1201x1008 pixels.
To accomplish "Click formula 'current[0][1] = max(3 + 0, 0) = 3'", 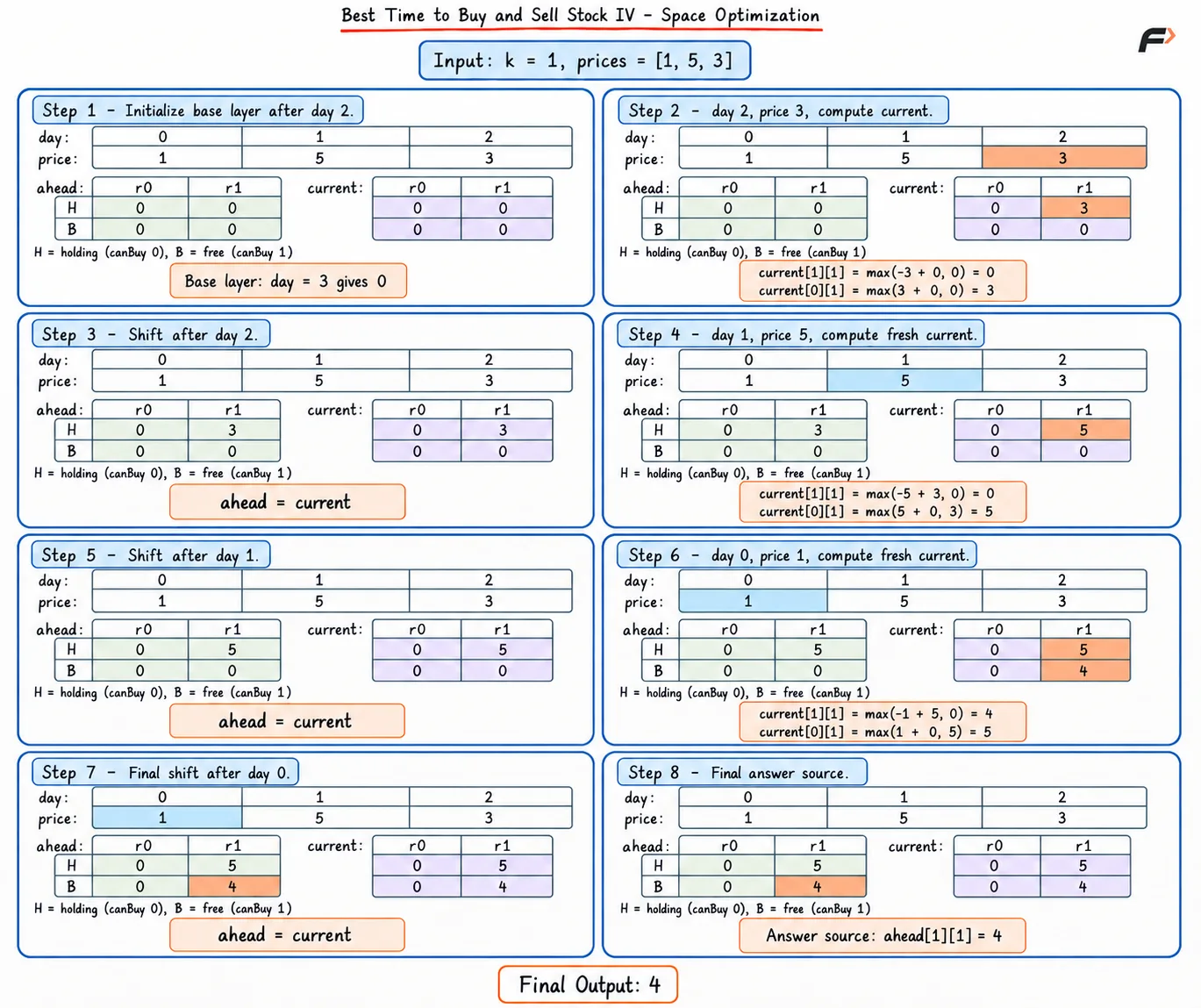I will [876, 290].
